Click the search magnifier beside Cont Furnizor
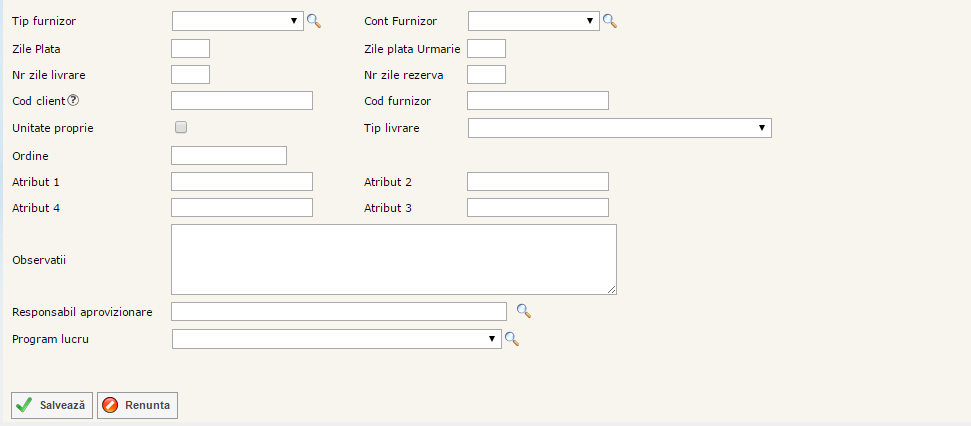 pyautogui.click(x=609, y=21)
